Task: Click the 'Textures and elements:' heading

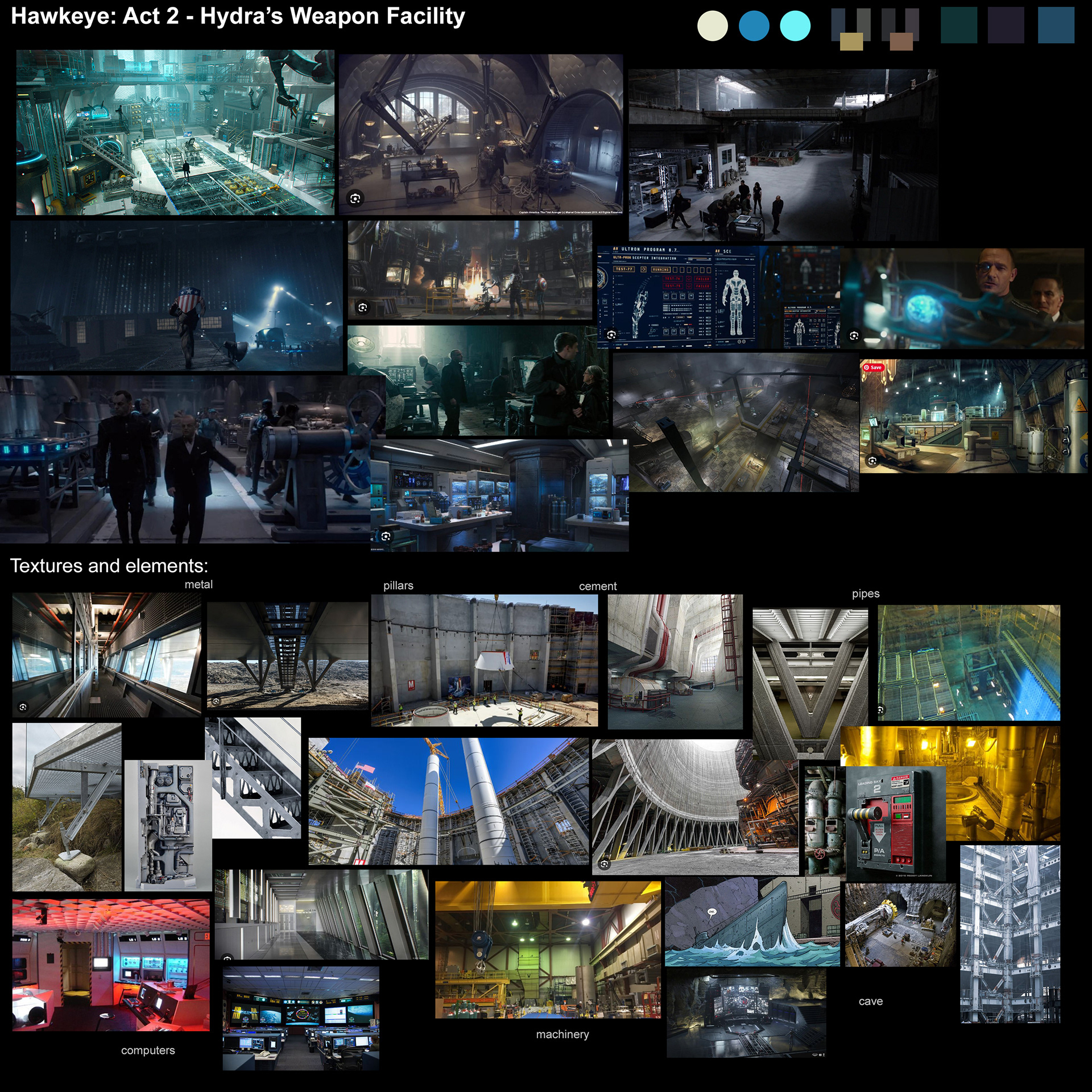Action: click(109, 566)
